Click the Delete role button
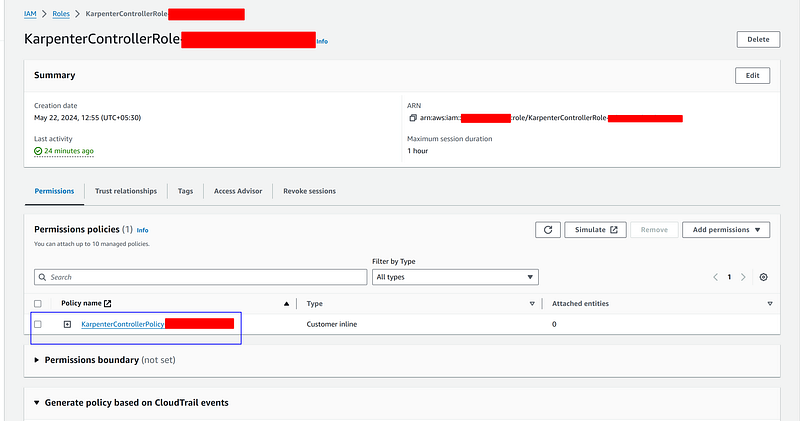Screen dimensions: 800x421 758,39
